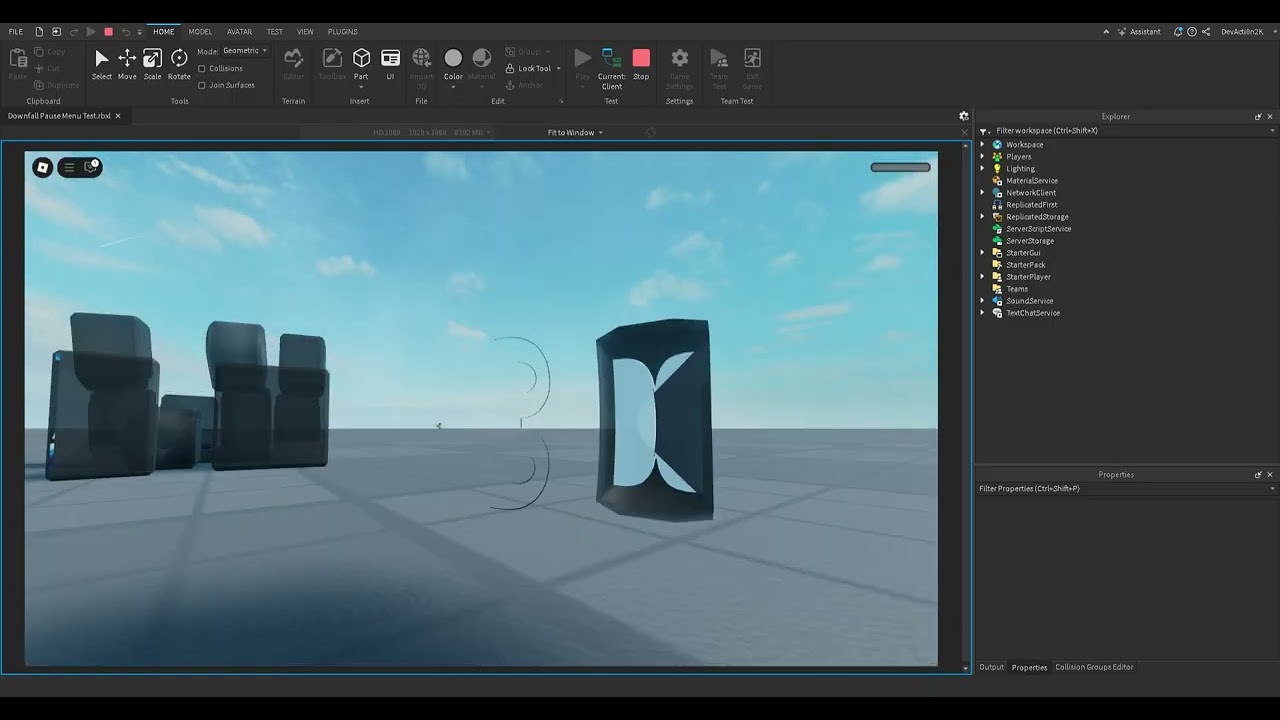Open the in-game chat bubble icon
The width and height of the screenshot is (1280, 720).
pyautogui.click(x=91, y=167)
